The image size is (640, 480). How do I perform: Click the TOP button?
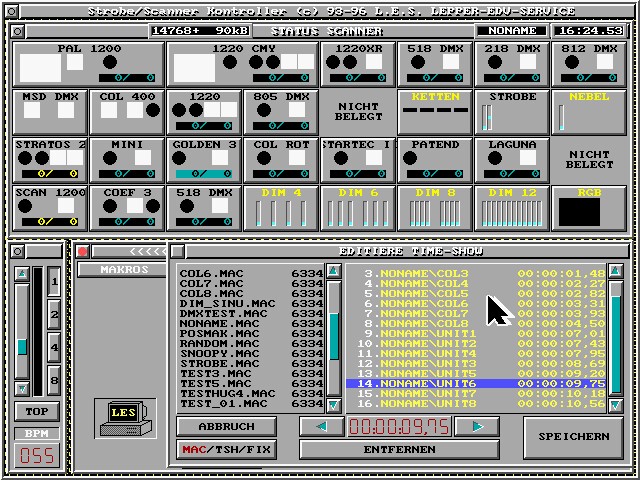point(37,411)
